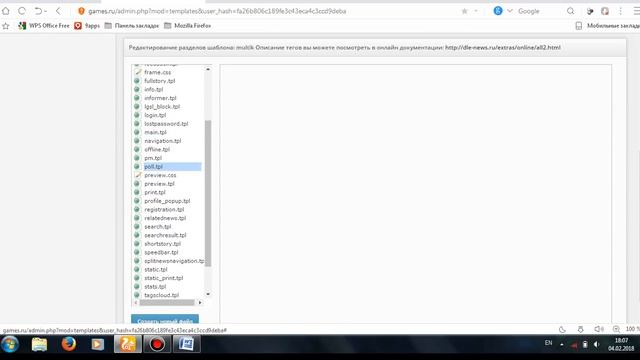Select static.tpl file

(x=156, y=269)
